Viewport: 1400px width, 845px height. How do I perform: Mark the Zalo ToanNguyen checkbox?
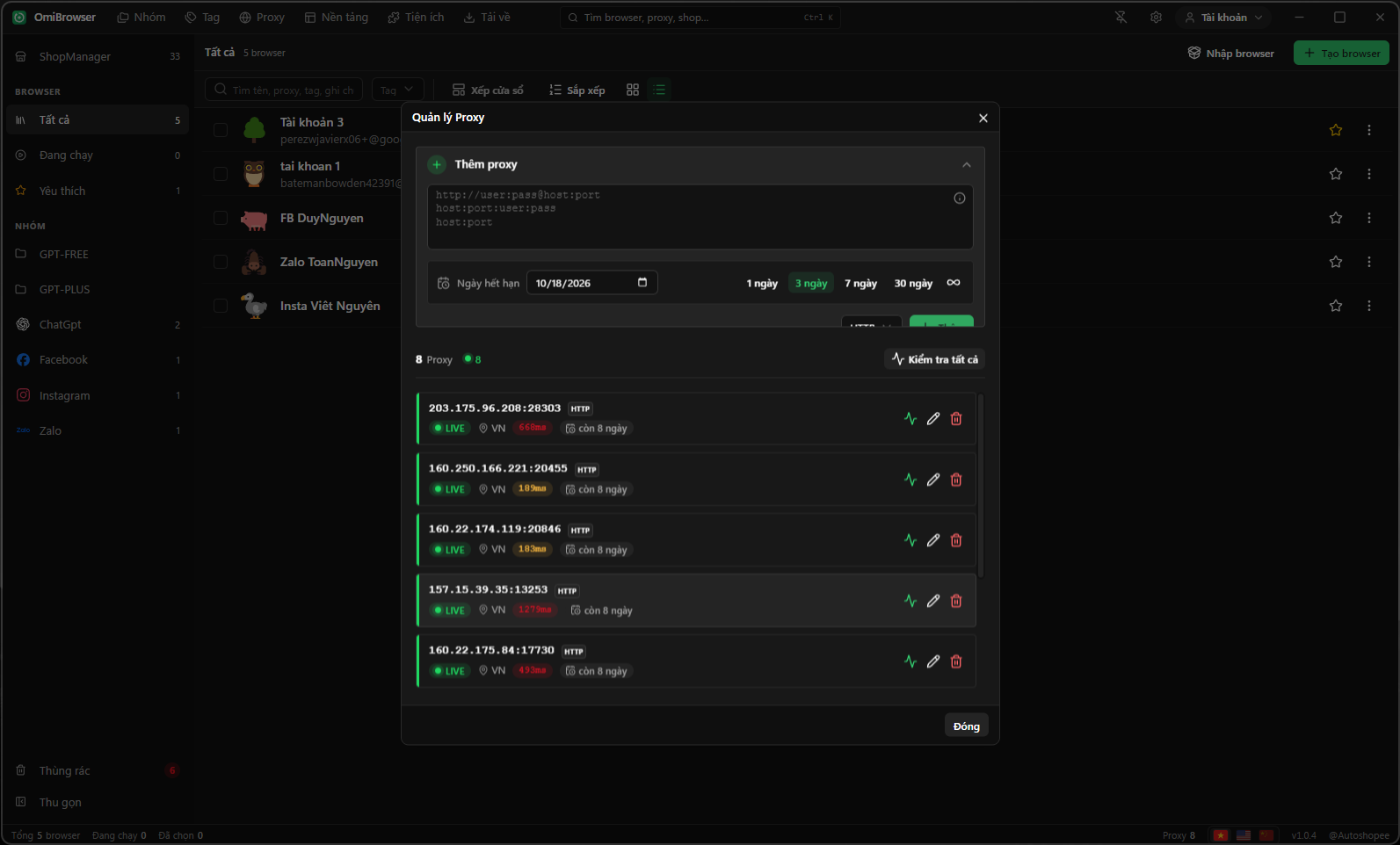pos(221,262)
